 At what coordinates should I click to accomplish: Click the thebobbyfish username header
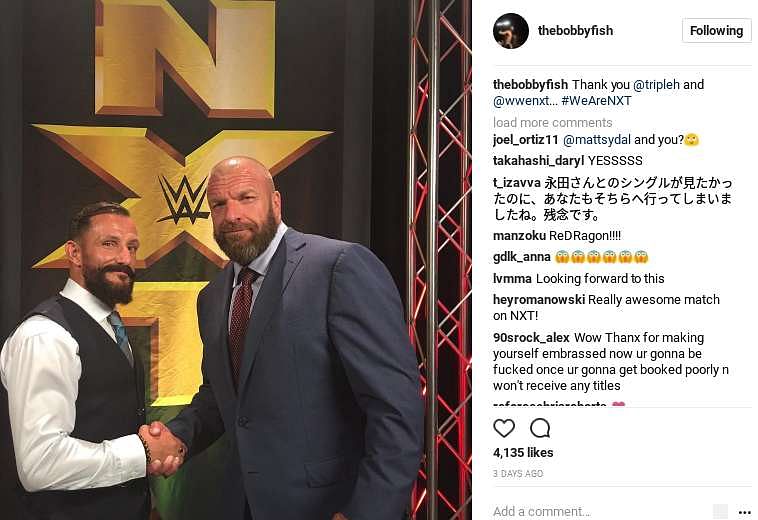pos(575,31)
